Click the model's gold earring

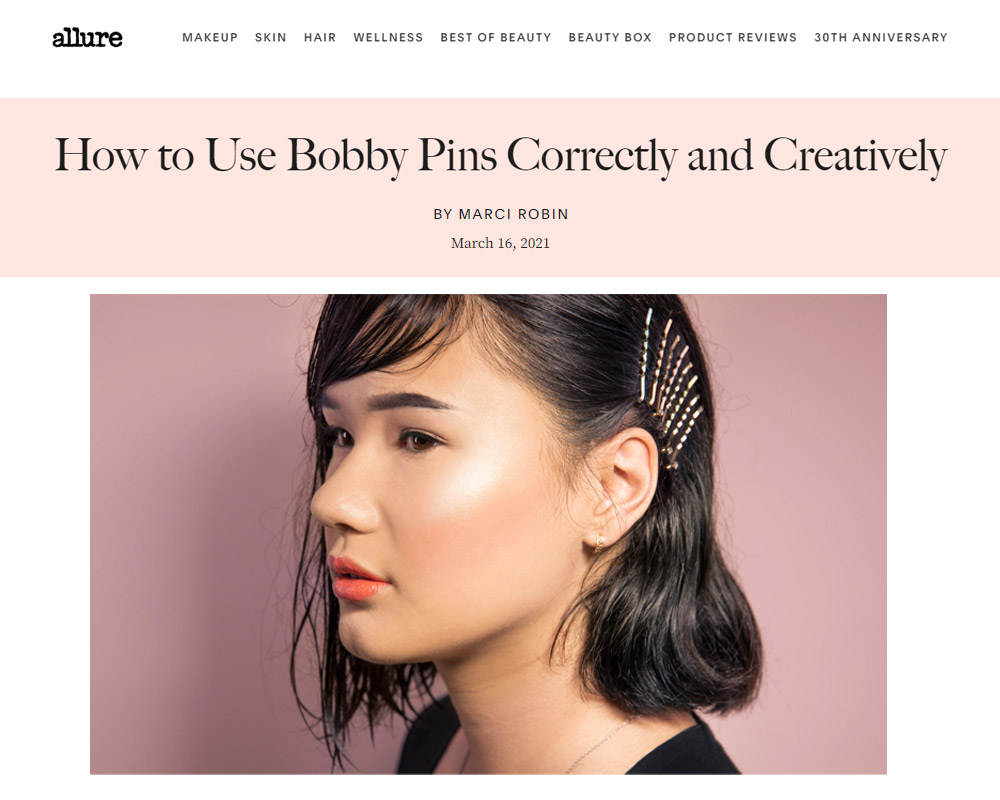600,544
